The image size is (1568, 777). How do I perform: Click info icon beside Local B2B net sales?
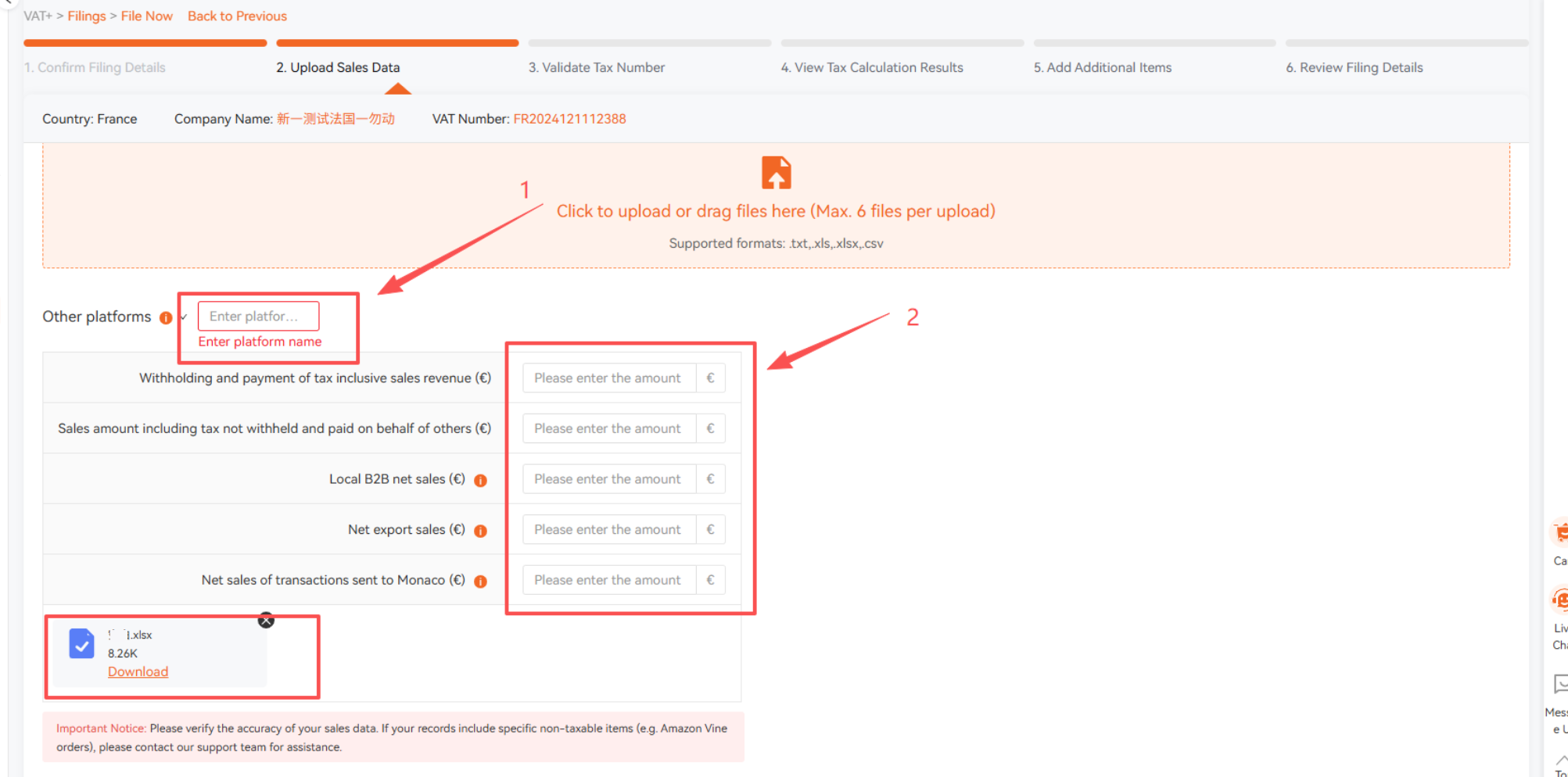481,480
